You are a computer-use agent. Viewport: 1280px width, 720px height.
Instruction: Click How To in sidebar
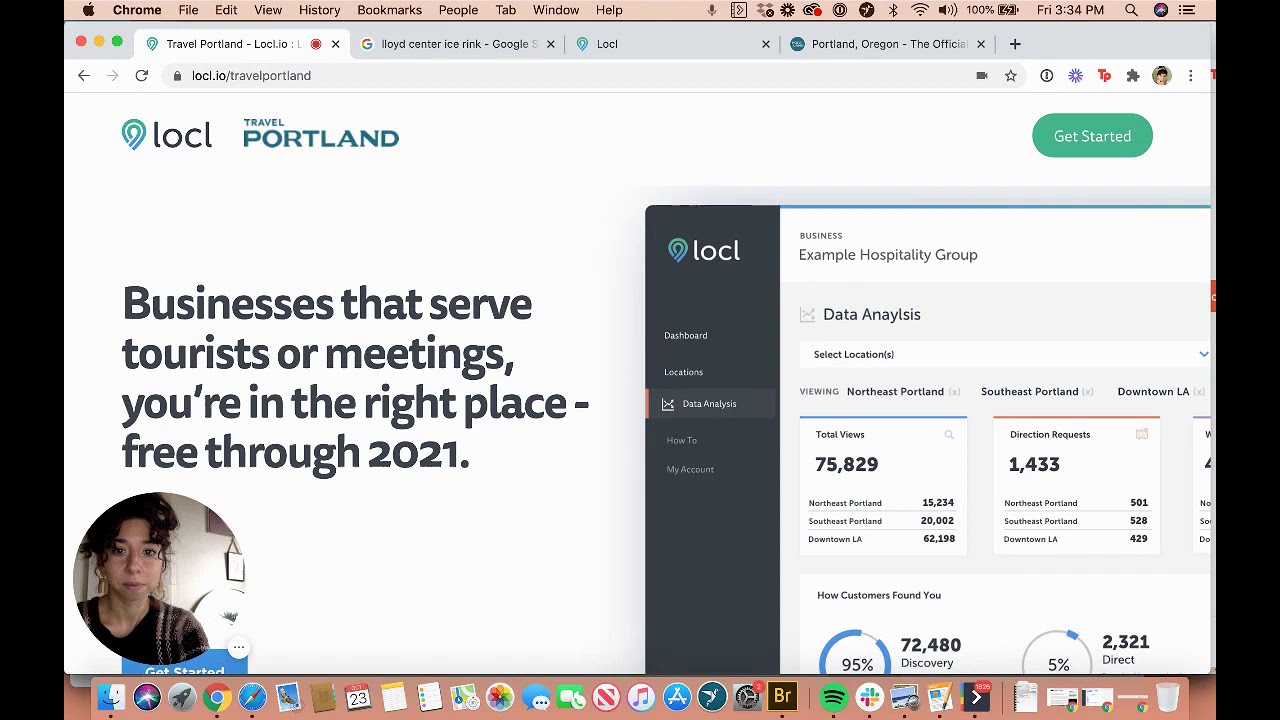click(x=681, y=440)
